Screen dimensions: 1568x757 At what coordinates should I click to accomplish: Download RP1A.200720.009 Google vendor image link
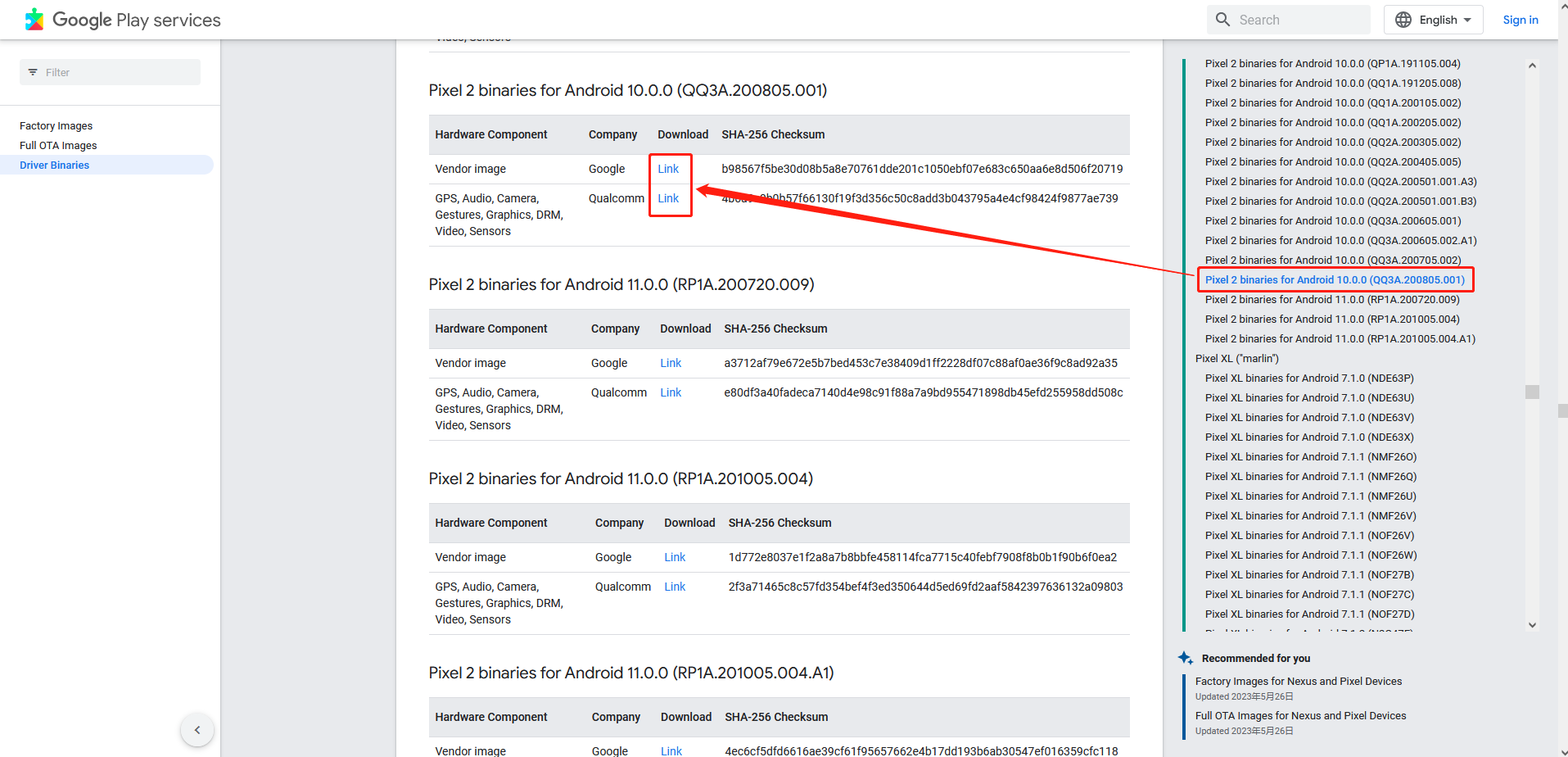[671, 363]
